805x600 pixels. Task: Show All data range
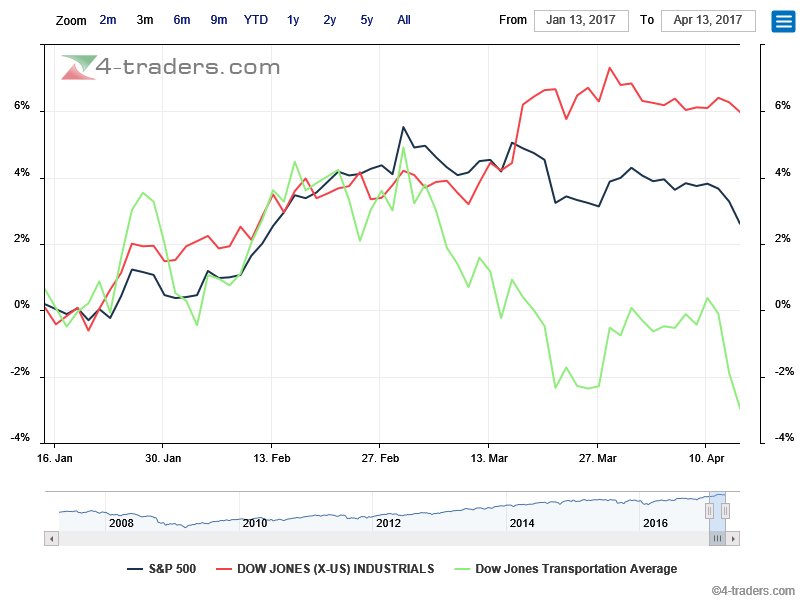pyautogui.click(x=404, y=20)
